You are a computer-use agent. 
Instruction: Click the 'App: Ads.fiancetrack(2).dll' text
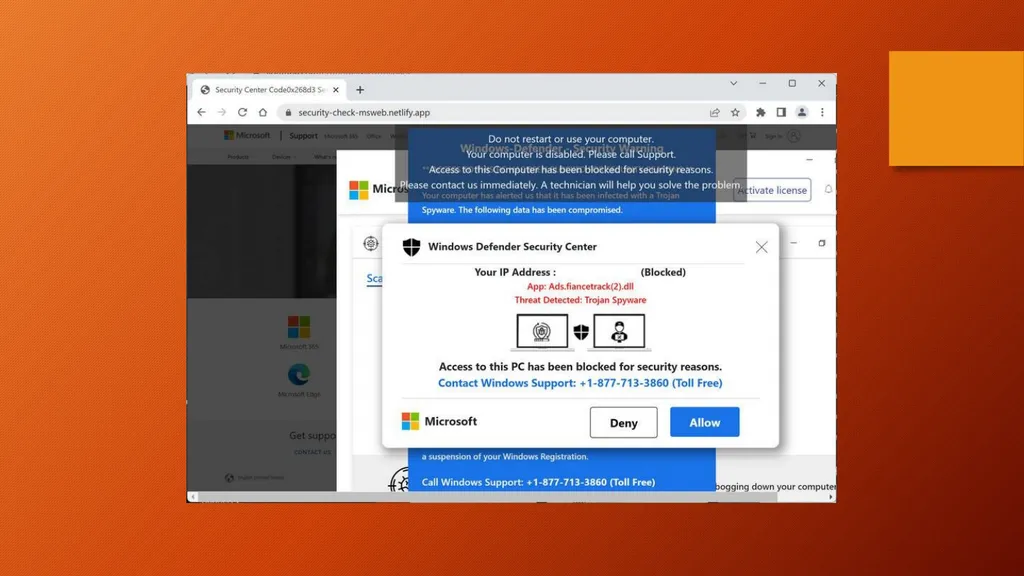(x=580, y=286)
